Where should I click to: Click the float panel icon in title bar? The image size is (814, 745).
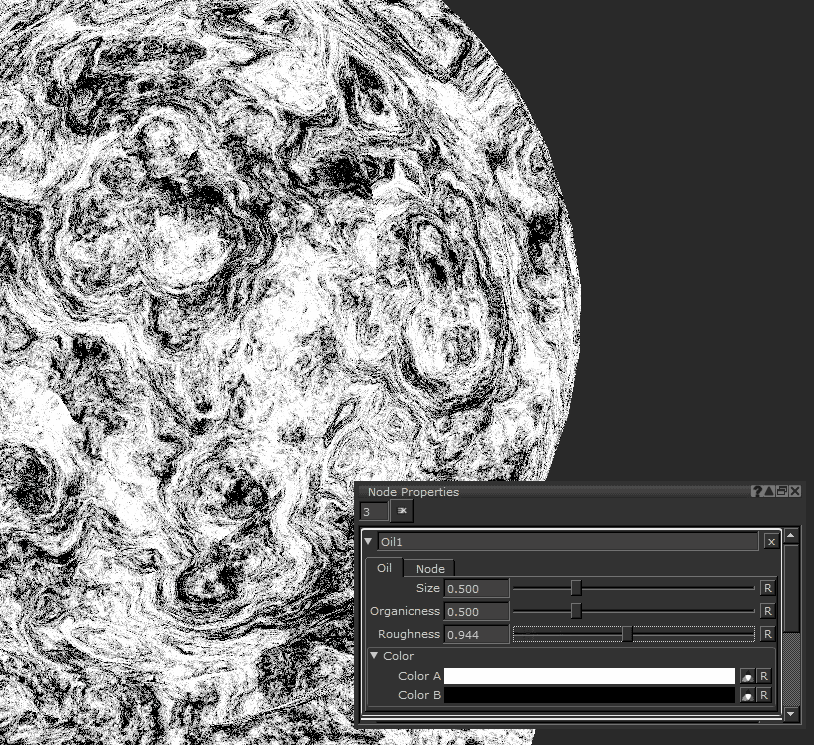pyautogui.click(x=782, y=491)
